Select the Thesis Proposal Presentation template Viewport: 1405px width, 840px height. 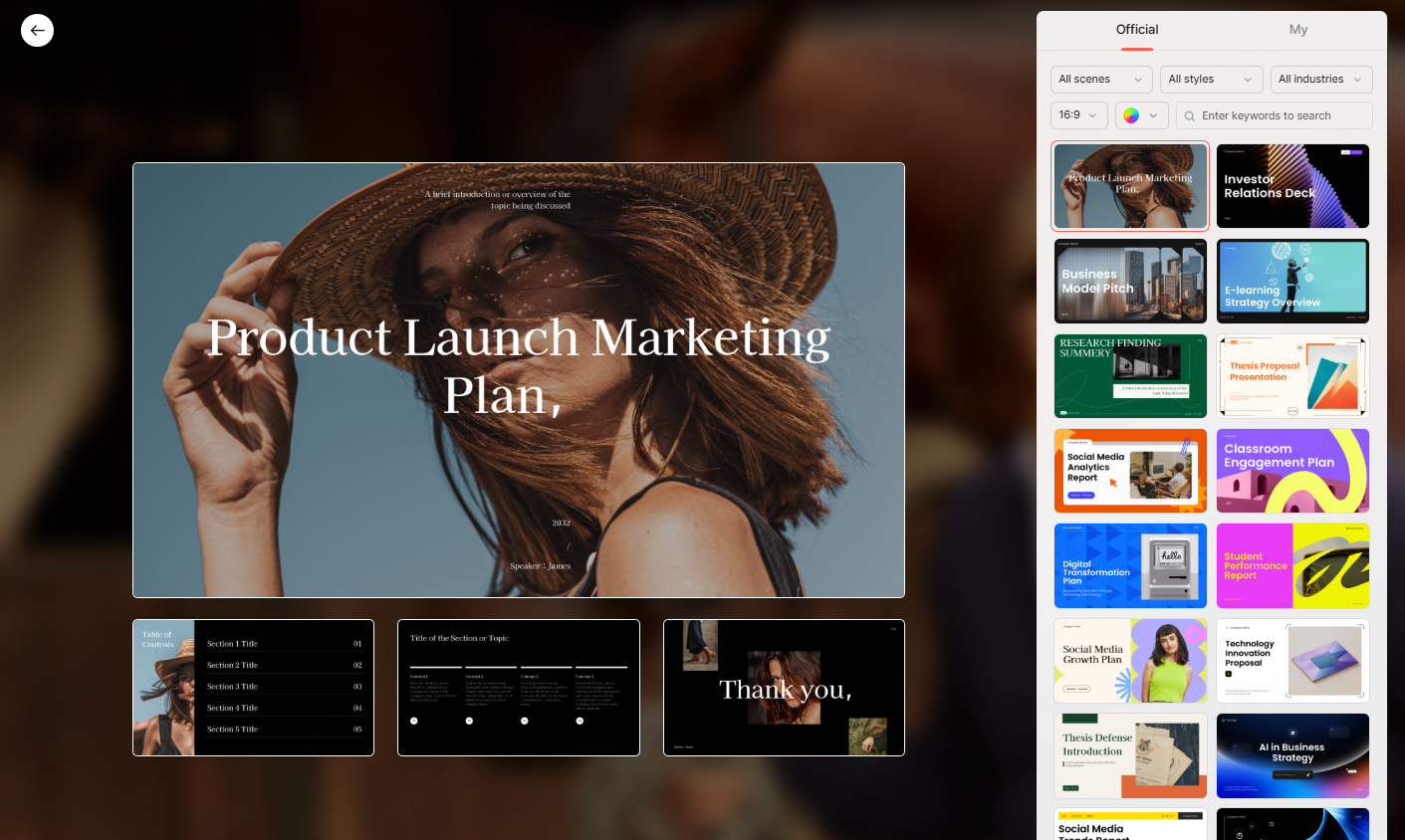click(1292, 376)
